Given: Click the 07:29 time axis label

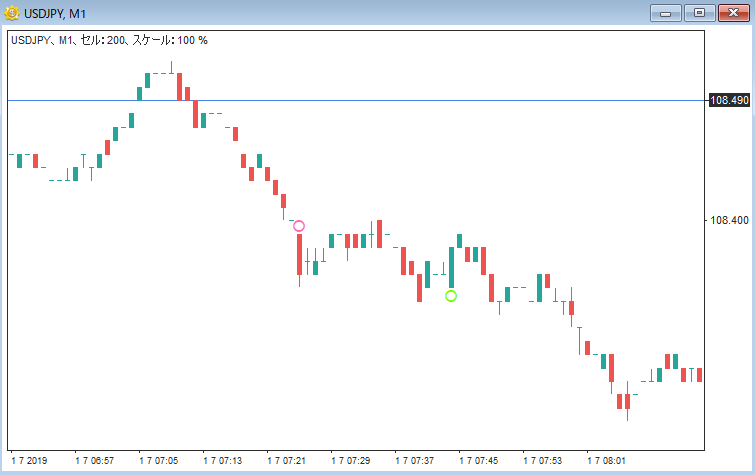Looking at the screenshot, I should pyautogui.click(x=351, y=461).
